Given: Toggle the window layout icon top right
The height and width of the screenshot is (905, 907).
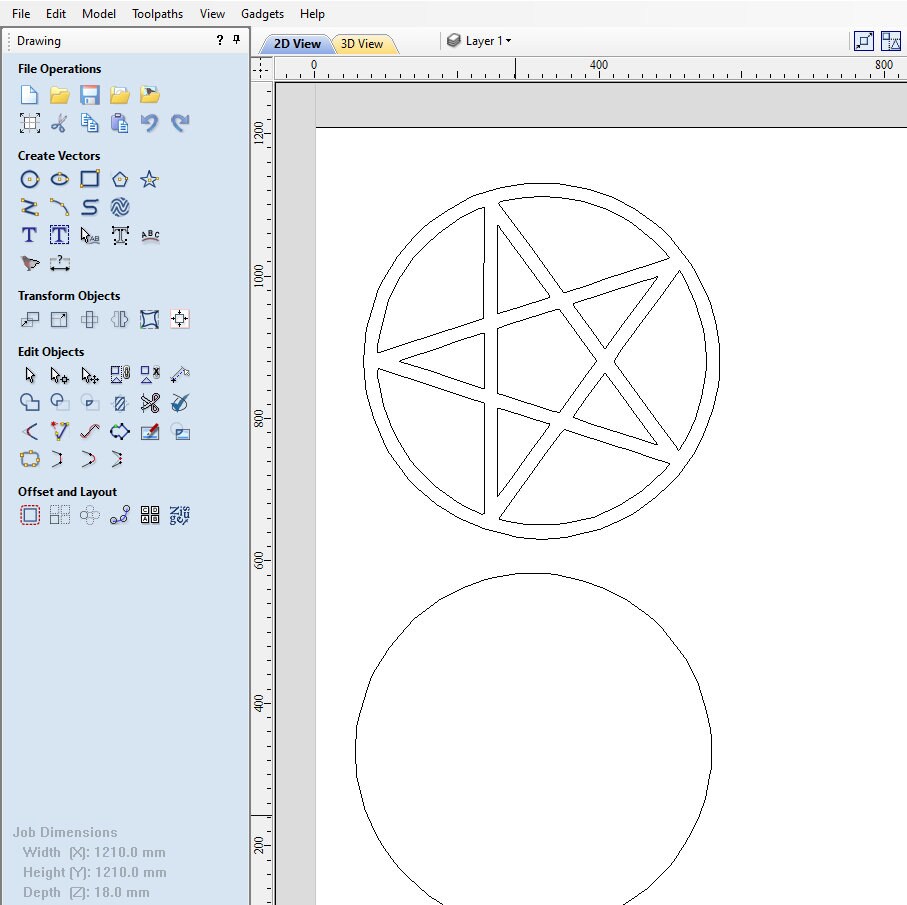Looking at the screenshot, I should 890,41.
